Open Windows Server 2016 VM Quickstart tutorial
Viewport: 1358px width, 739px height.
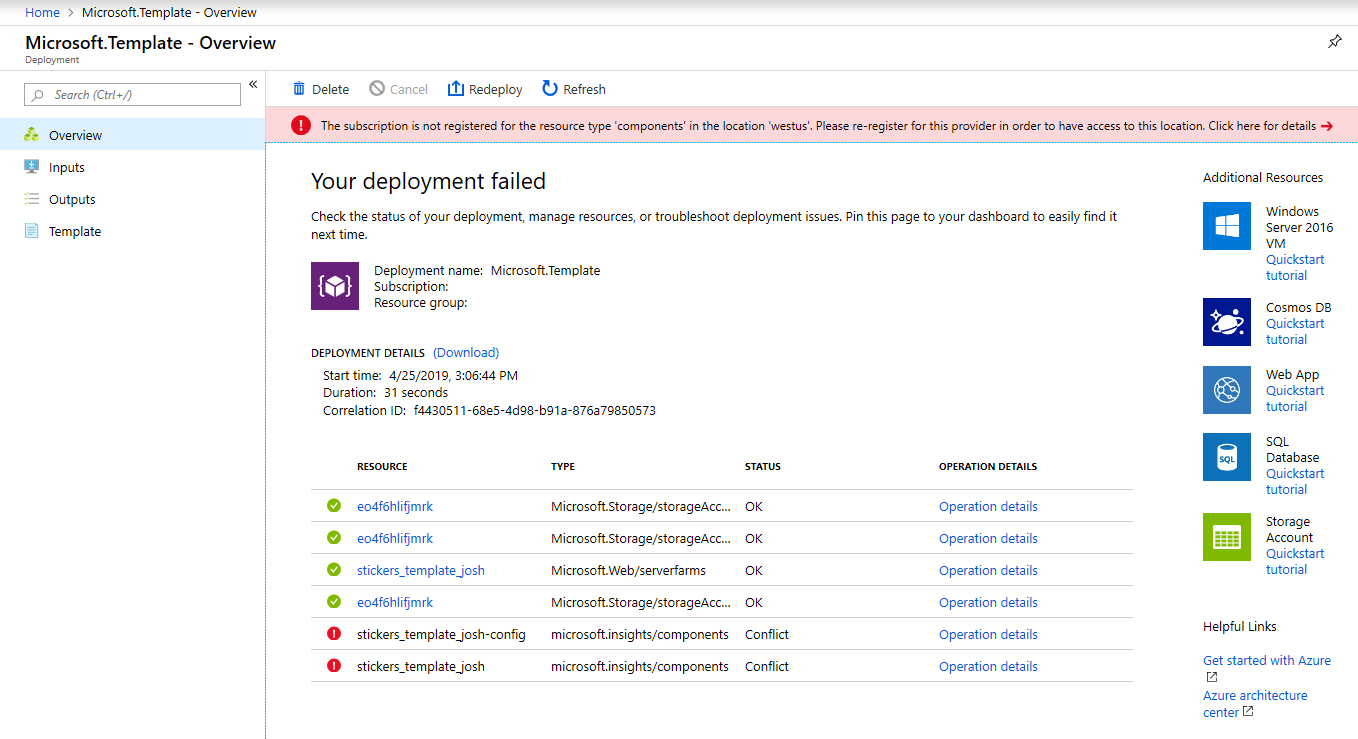[x=1295, y=267]
